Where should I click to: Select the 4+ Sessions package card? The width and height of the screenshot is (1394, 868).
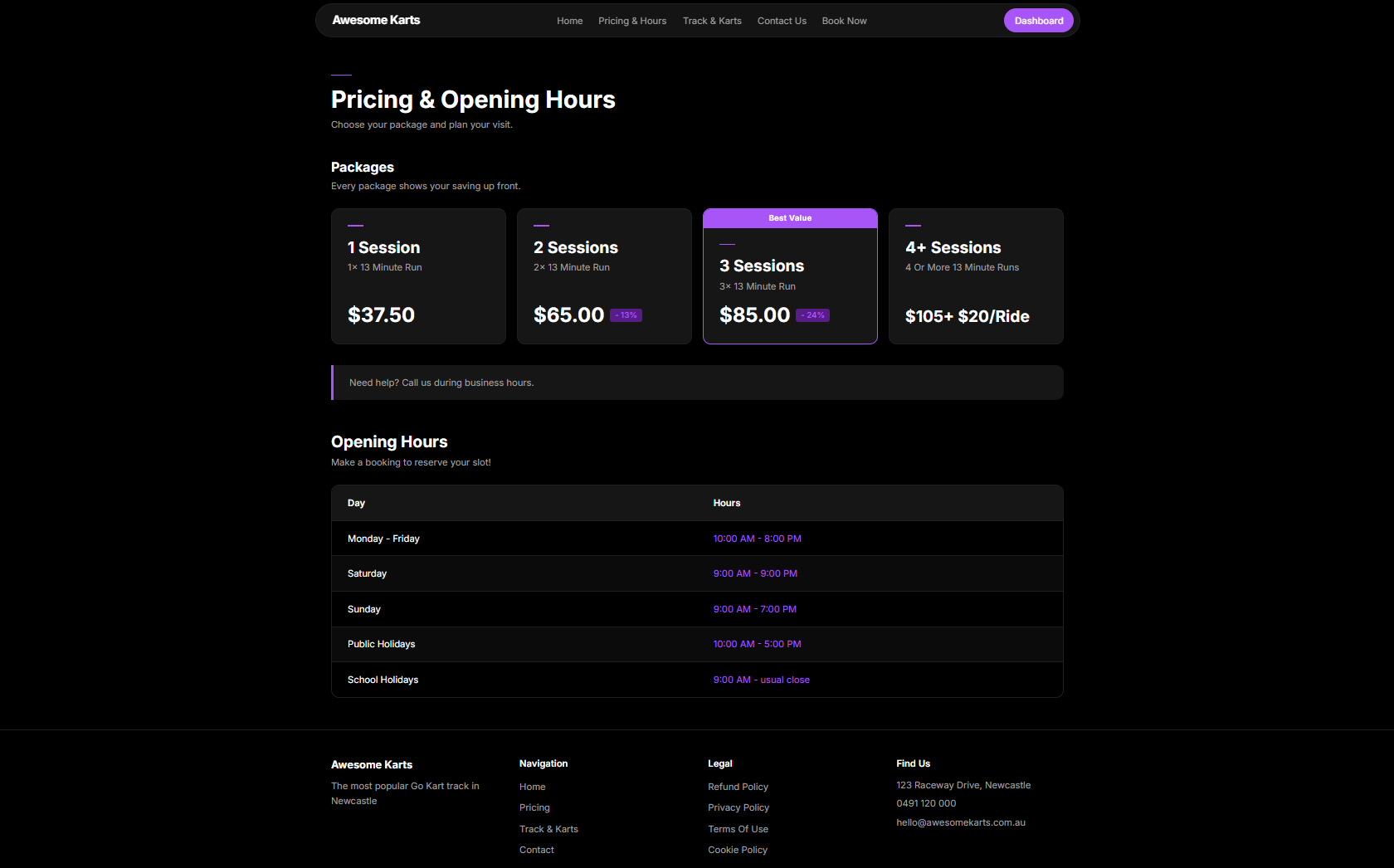[x=976, y=276]
